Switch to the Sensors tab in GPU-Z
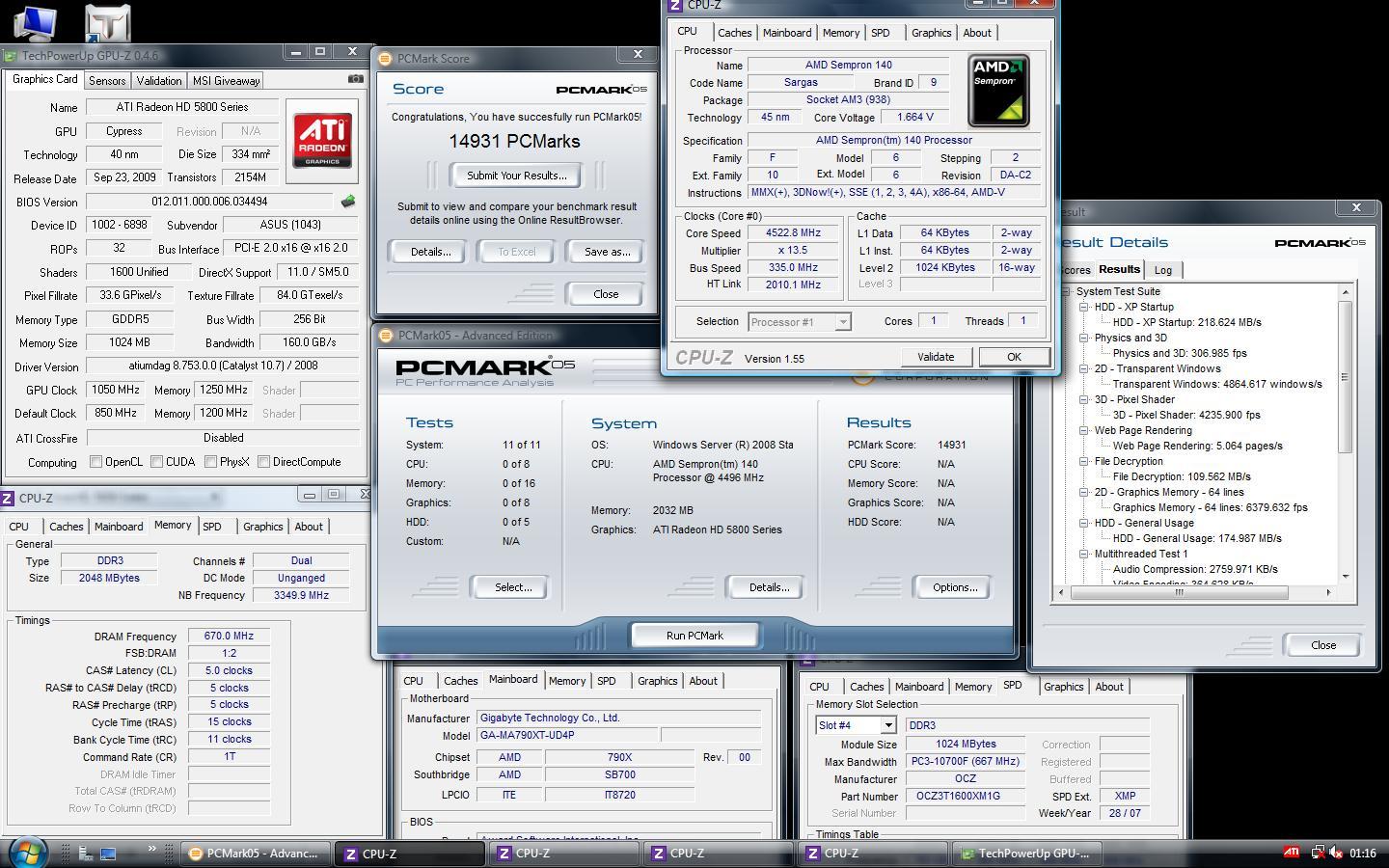1389x868 pixels. click(107, 81)
